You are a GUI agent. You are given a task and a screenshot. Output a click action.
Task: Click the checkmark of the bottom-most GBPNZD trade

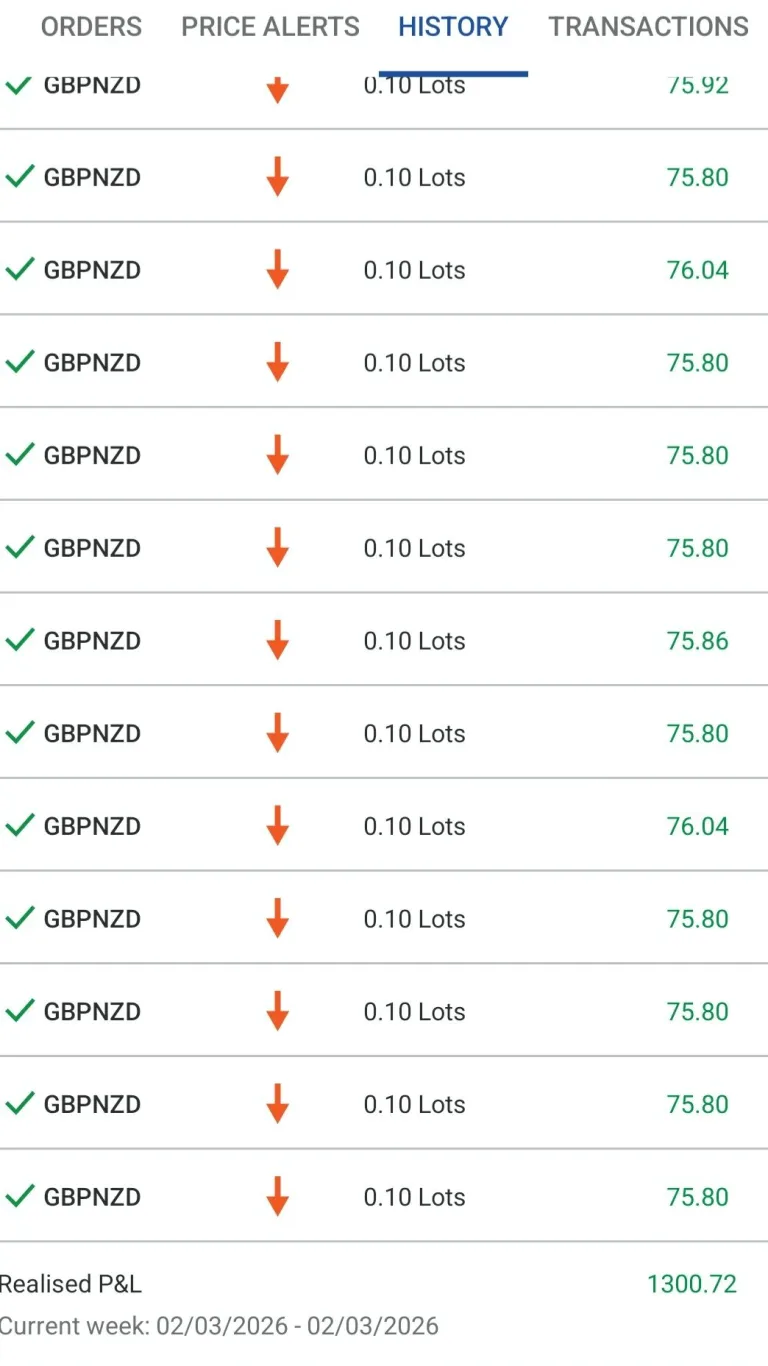tap(20, 1196)
